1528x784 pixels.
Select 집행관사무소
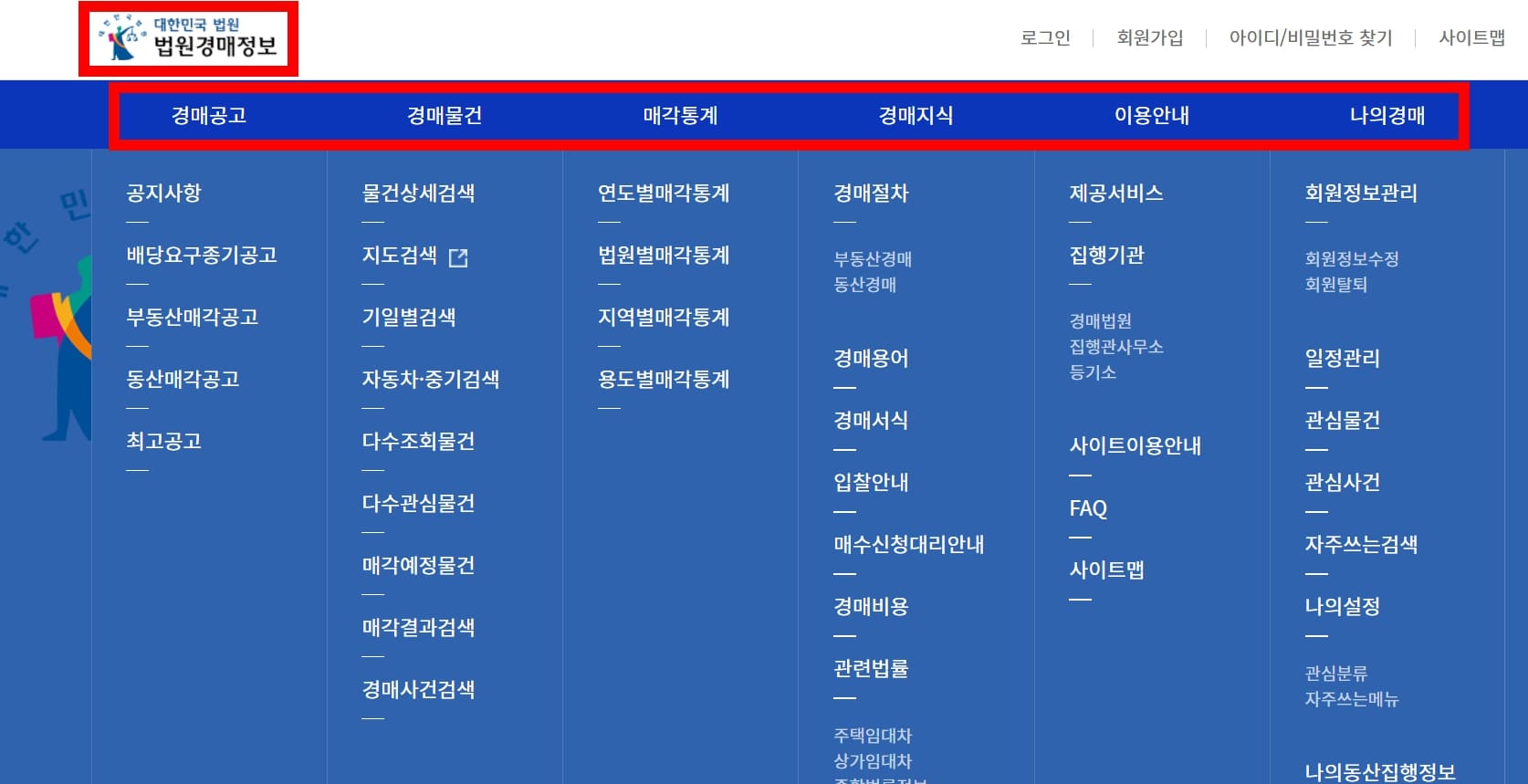coord(1116,347)
